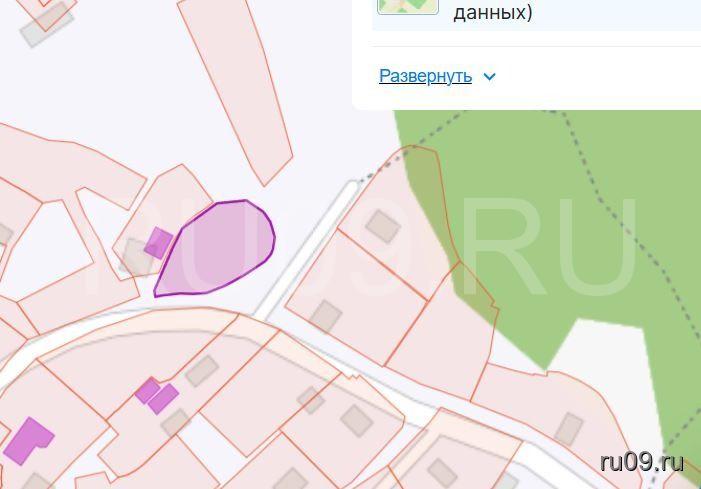The height and width of the screenshot is (489, 701).
Task: Select the highlighted purple teardrop-shaped parcel
Action: tap(219, 248)
